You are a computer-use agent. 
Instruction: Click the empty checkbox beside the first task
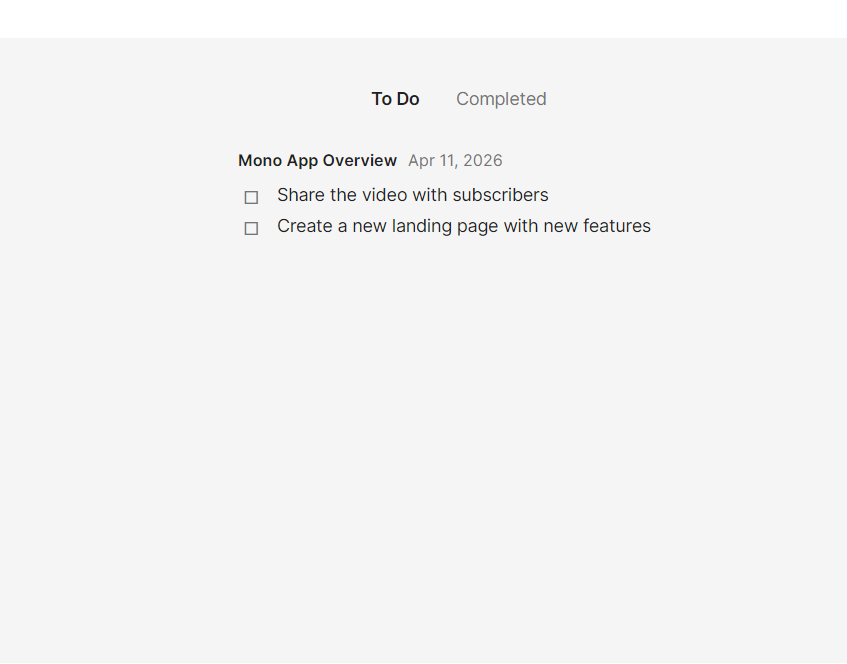point(251,196)
